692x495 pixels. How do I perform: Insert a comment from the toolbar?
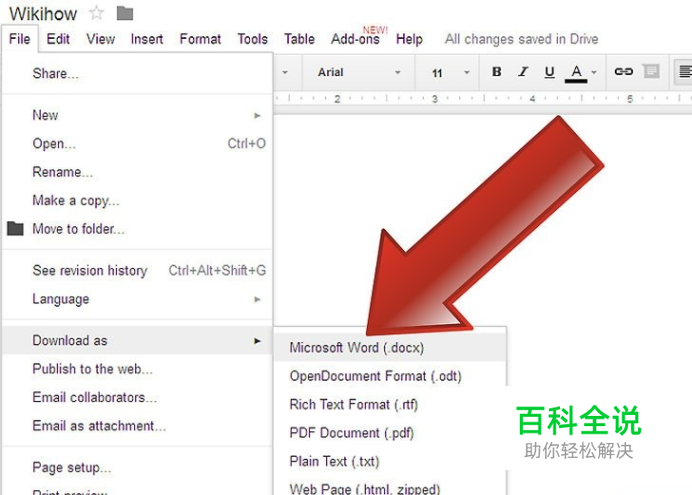point(651,71)
